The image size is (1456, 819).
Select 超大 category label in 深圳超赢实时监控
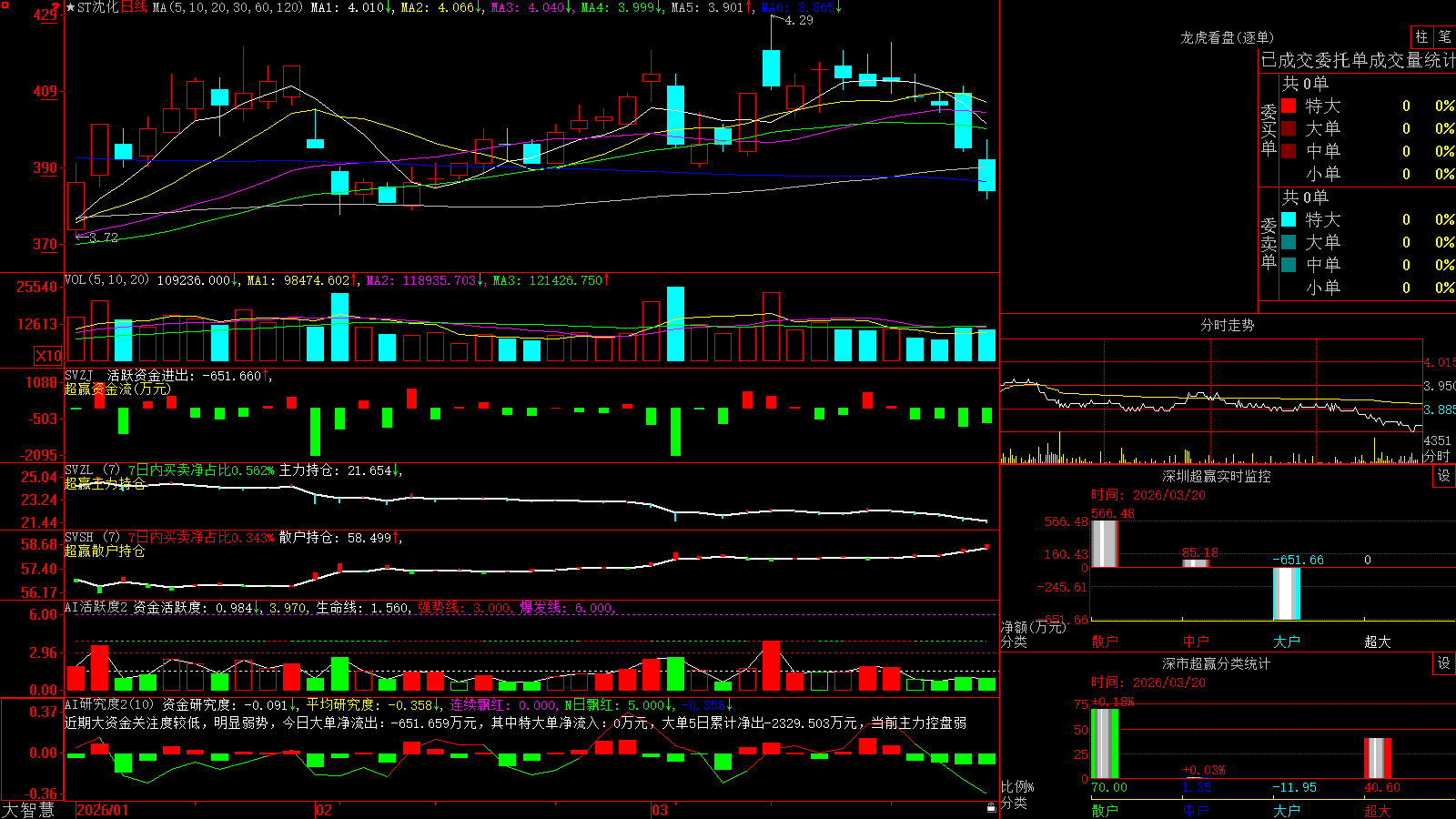click(x=1378, y=642)
